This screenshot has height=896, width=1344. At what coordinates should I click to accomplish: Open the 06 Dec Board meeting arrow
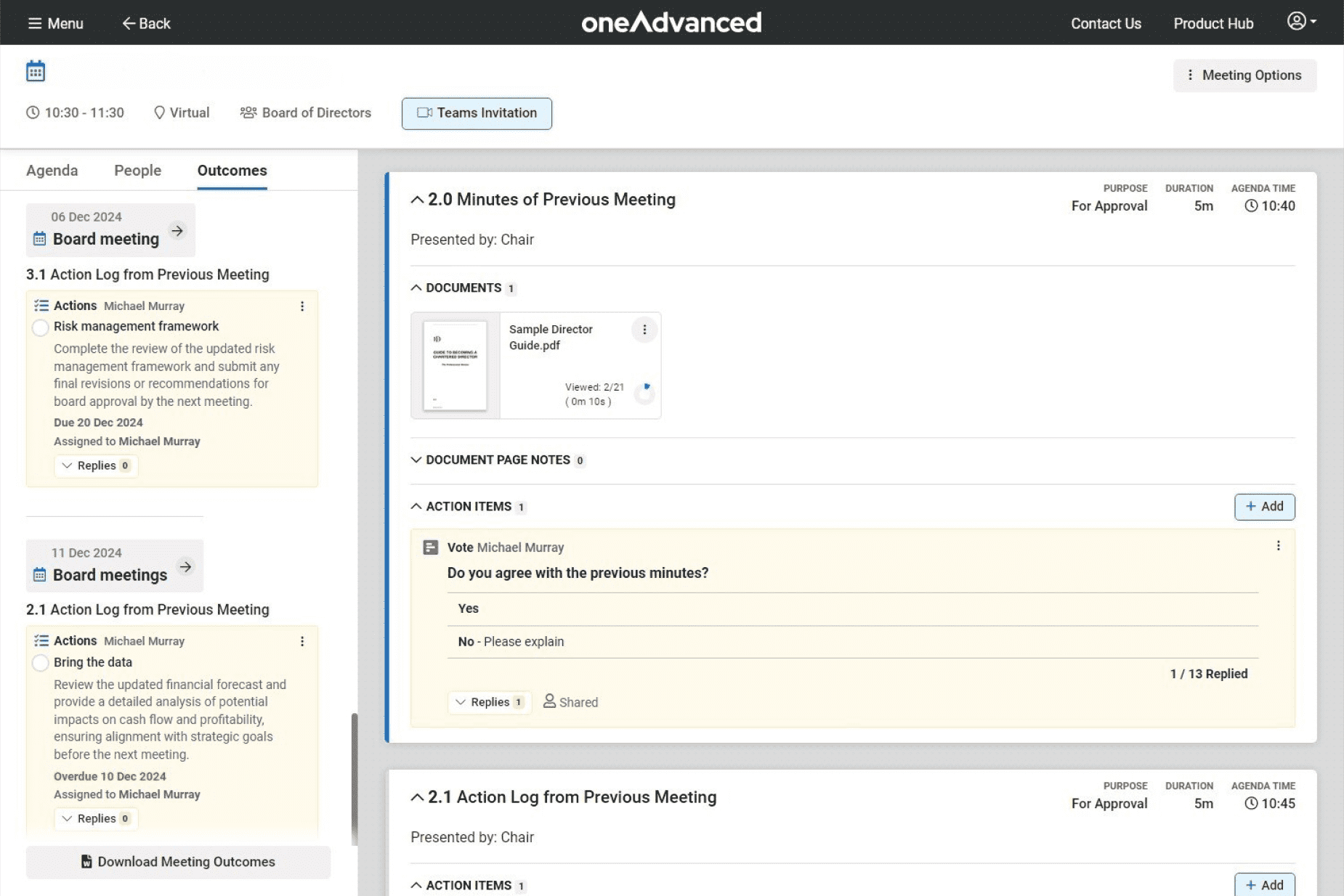[177, 231]
